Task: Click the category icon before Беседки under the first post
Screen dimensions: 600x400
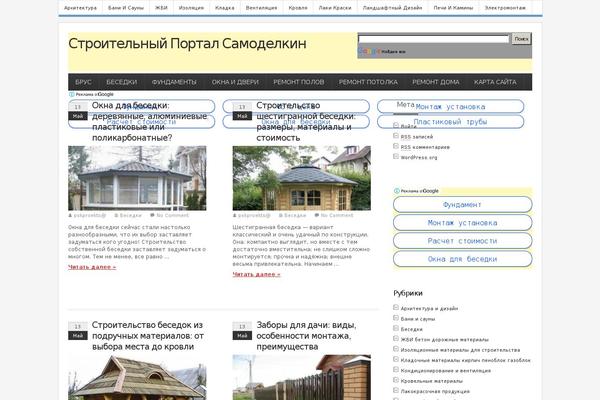Action: (116, 216)
